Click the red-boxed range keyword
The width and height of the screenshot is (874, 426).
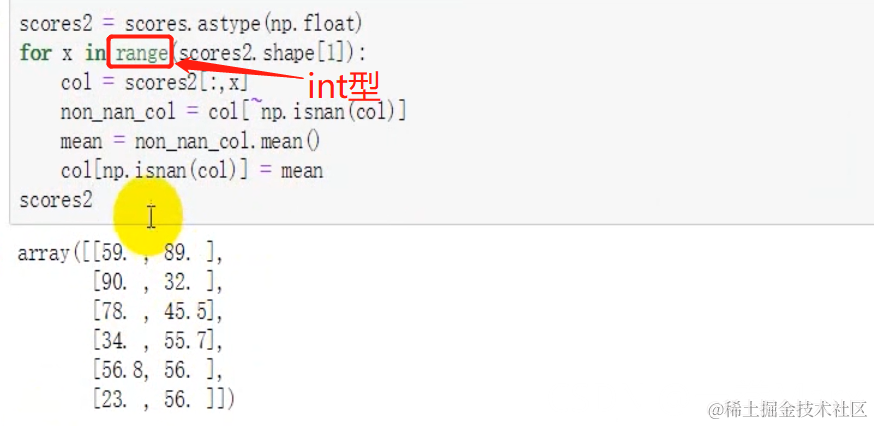pos(142,52)
